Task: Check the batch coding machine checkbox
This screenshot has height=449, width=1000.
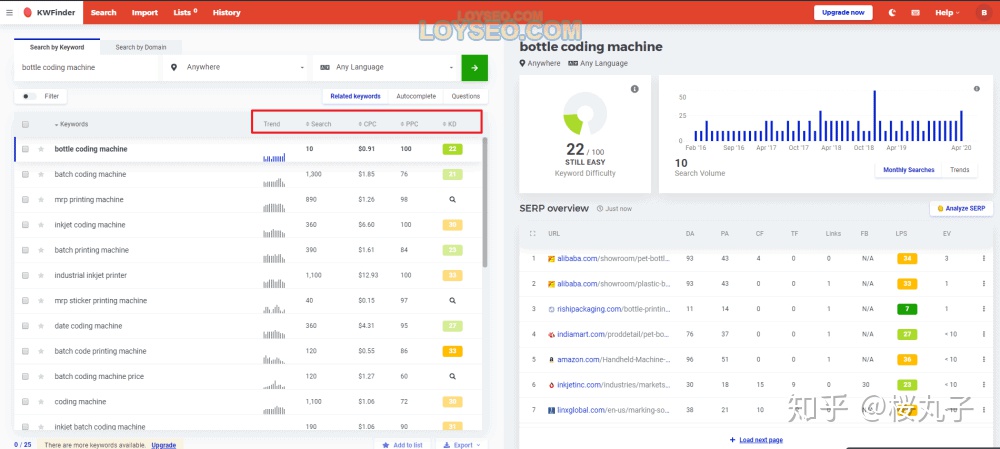Action: [x=26, y=174]
